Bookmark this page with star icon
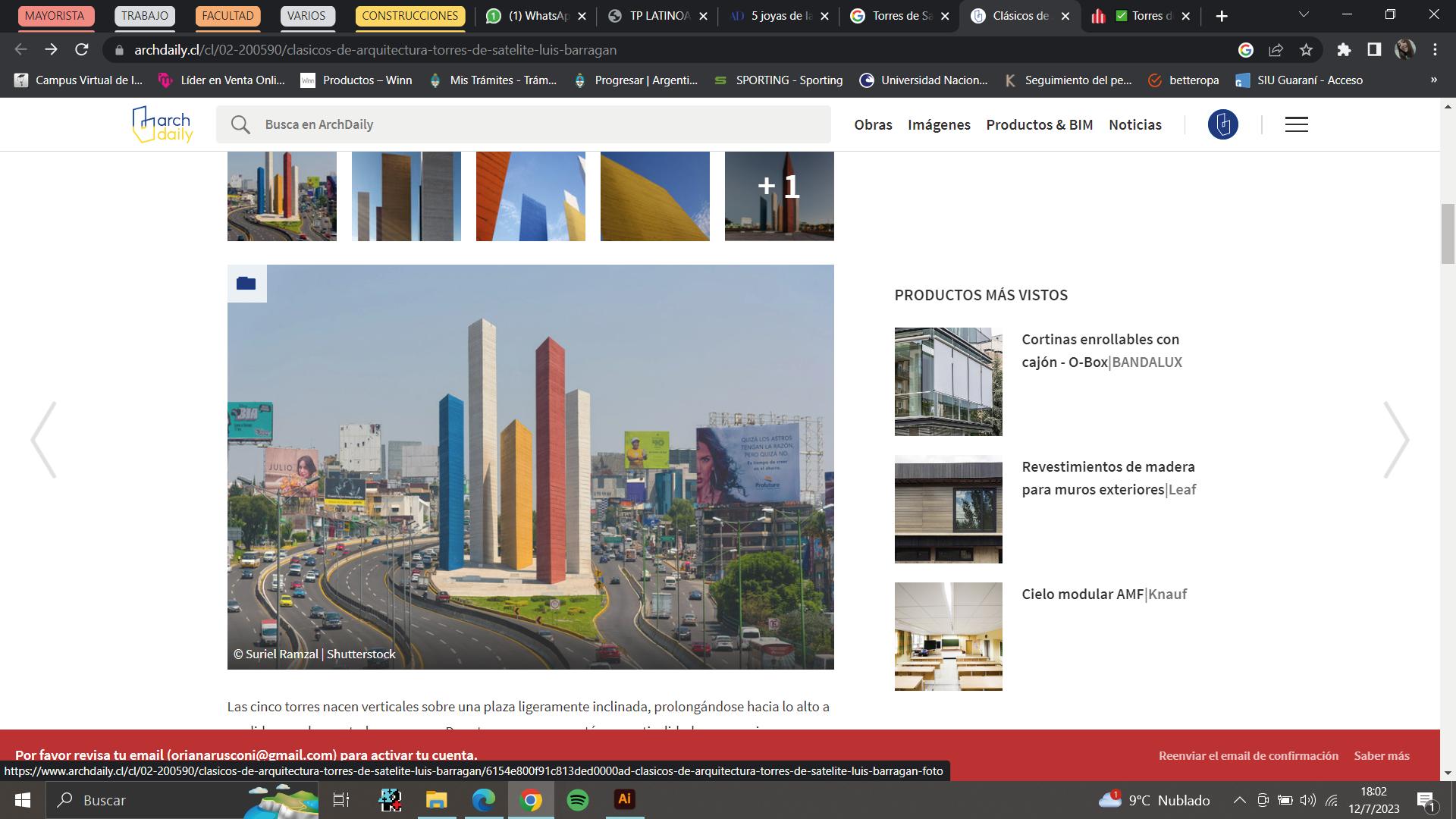1456x819 pixels. (1306, 50)
